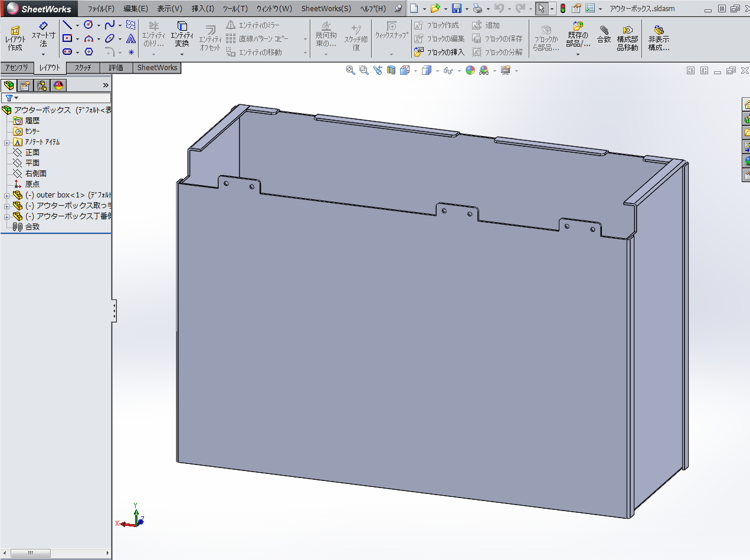Select the Point sketch tool

tap(131, 52)
